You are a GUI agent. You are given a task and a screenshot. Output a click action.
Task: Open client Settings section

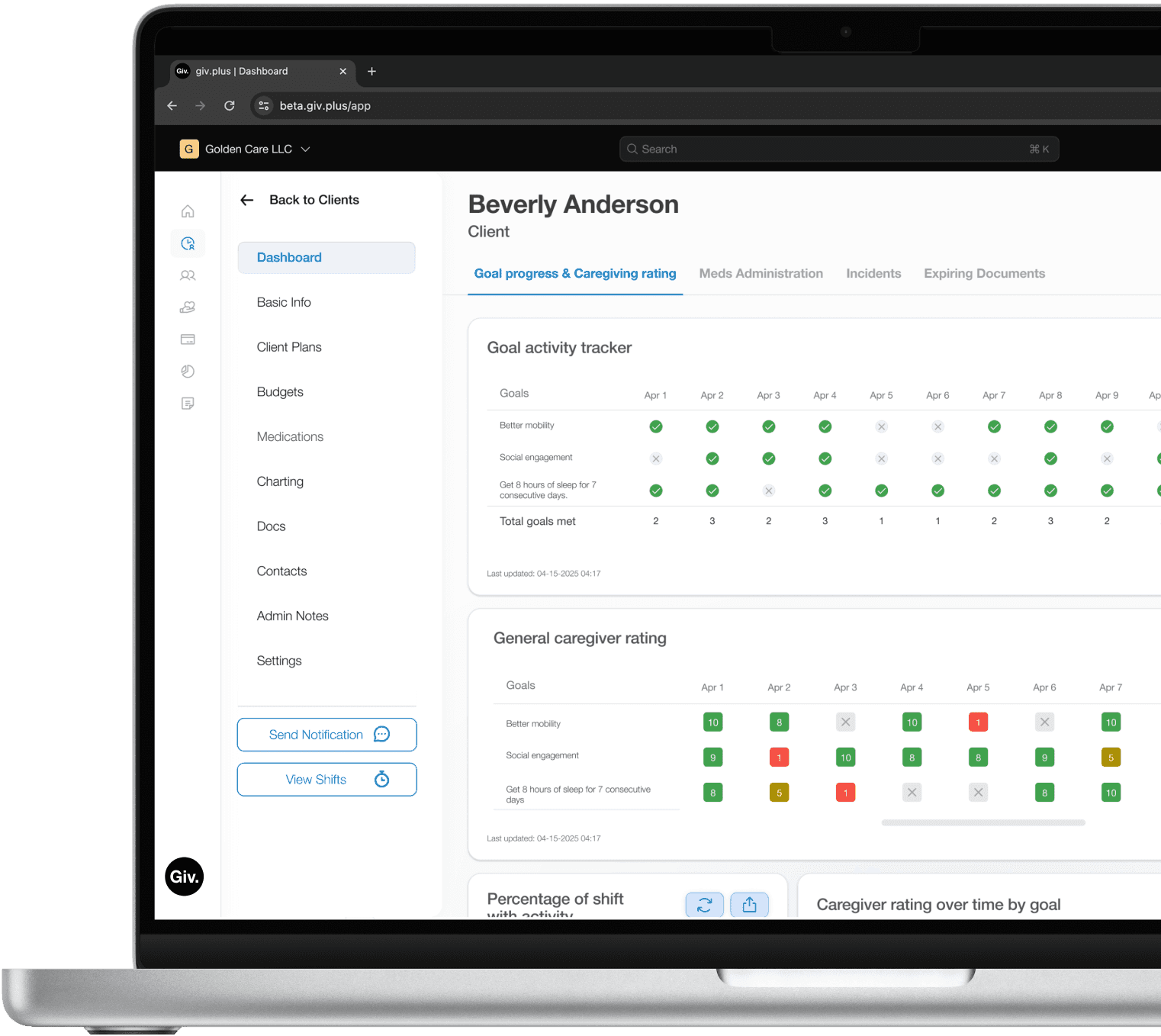point(279,661)
